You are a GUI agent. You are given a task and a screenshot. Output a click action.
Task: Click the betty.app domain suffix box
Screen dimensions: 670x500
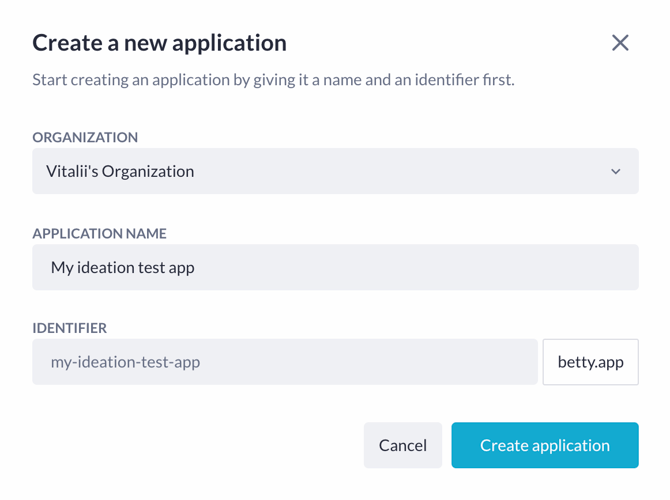pyautogui.click(x=591, y=362)
